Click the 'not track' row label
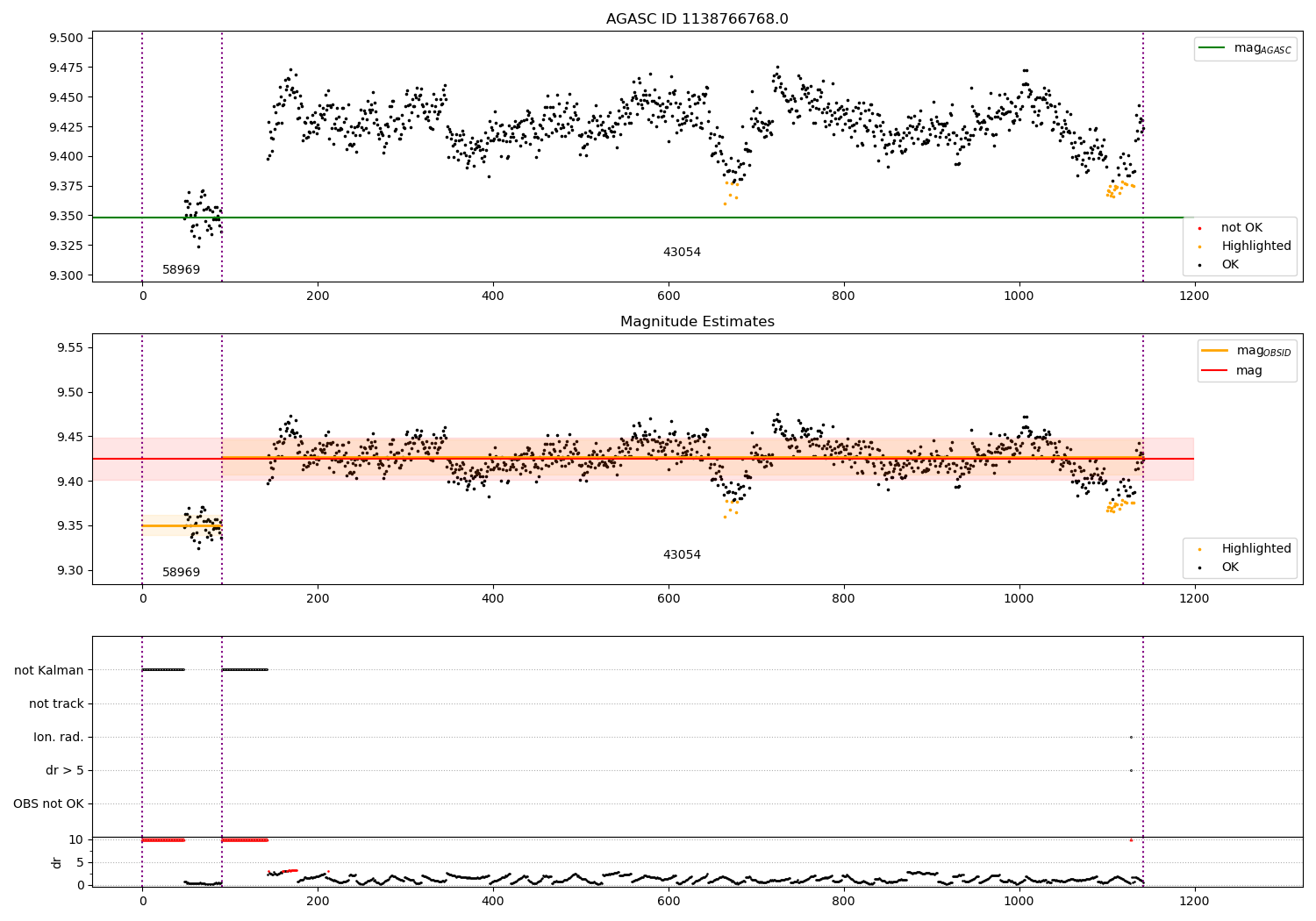The image size is (1316, 921). (x=56, y=704)
